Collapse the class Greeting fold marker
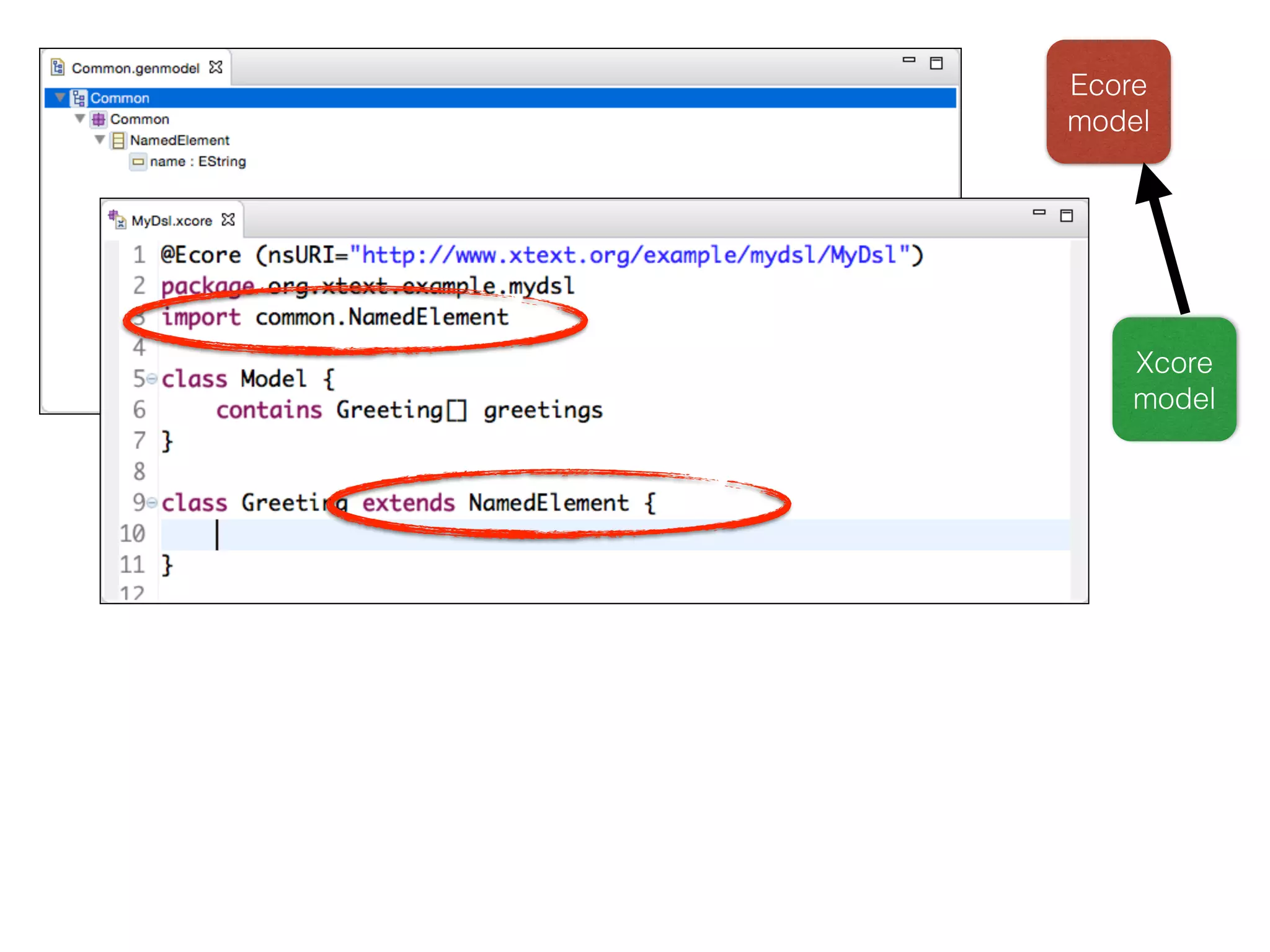This screenshot has width=1270, height=952. [x=152, y=502]
